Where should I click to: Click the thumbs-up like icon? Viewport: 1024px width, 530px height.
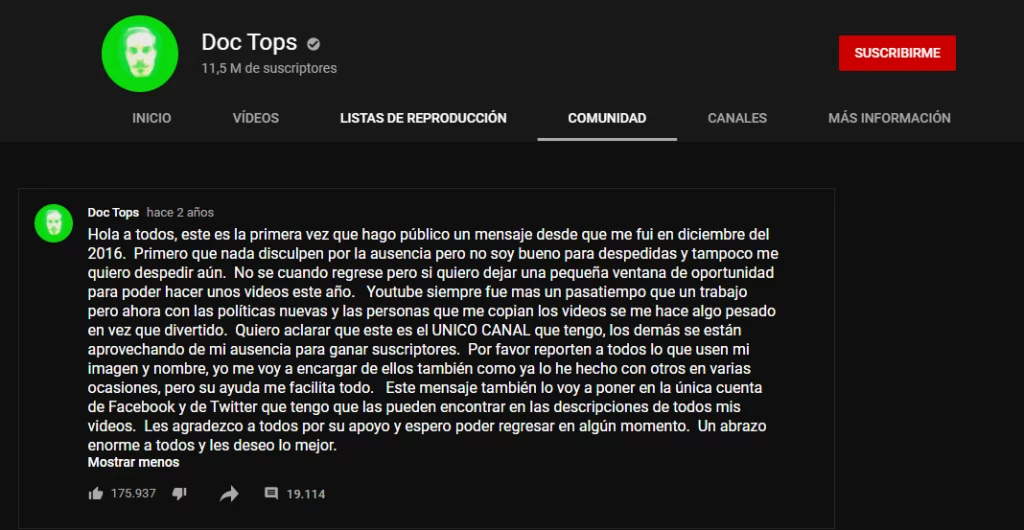pyautogui.click(x=95, y=494)
